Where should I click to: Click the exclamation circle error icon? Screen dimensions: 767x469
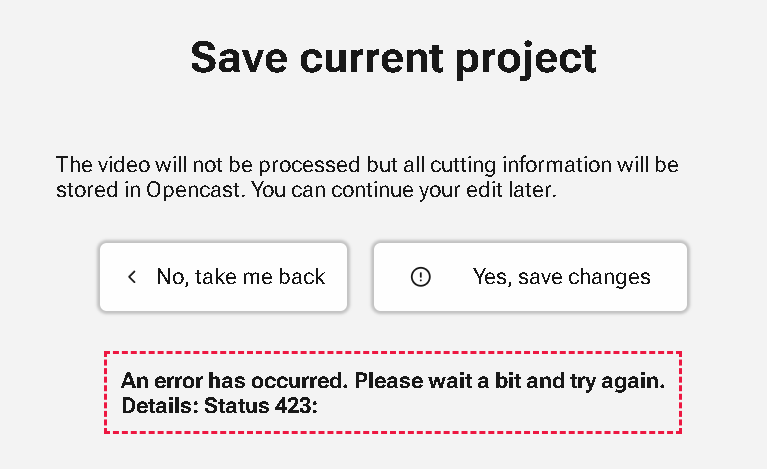coord(421,277)
